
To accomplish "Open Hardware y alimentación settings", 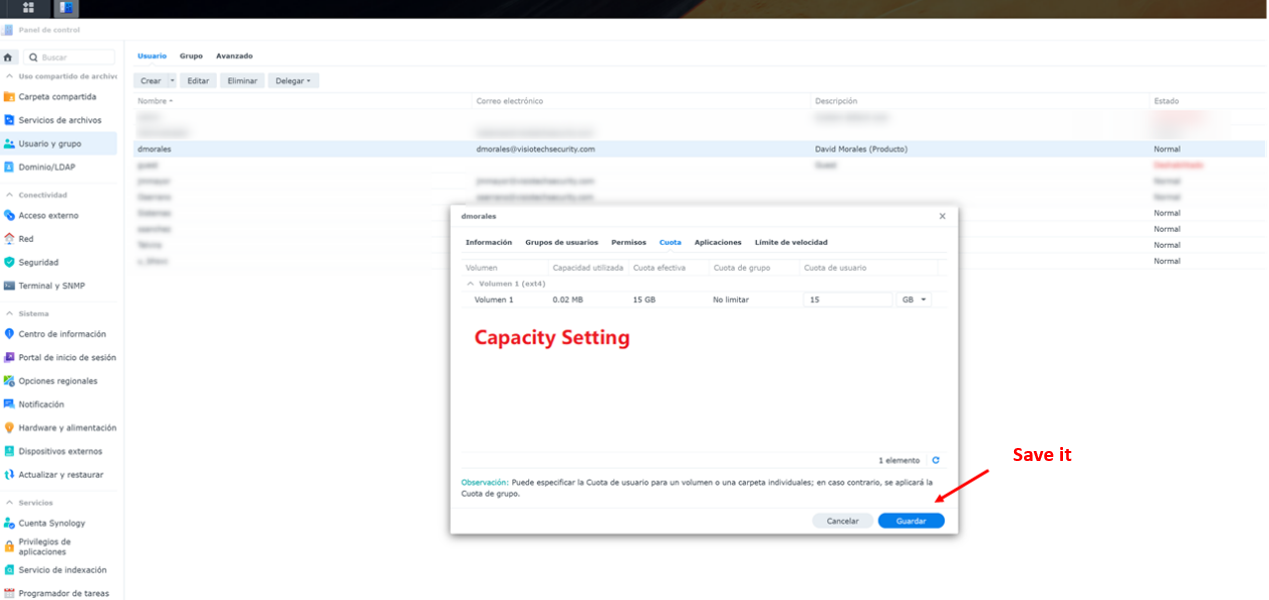I will (x=58, y=428).
